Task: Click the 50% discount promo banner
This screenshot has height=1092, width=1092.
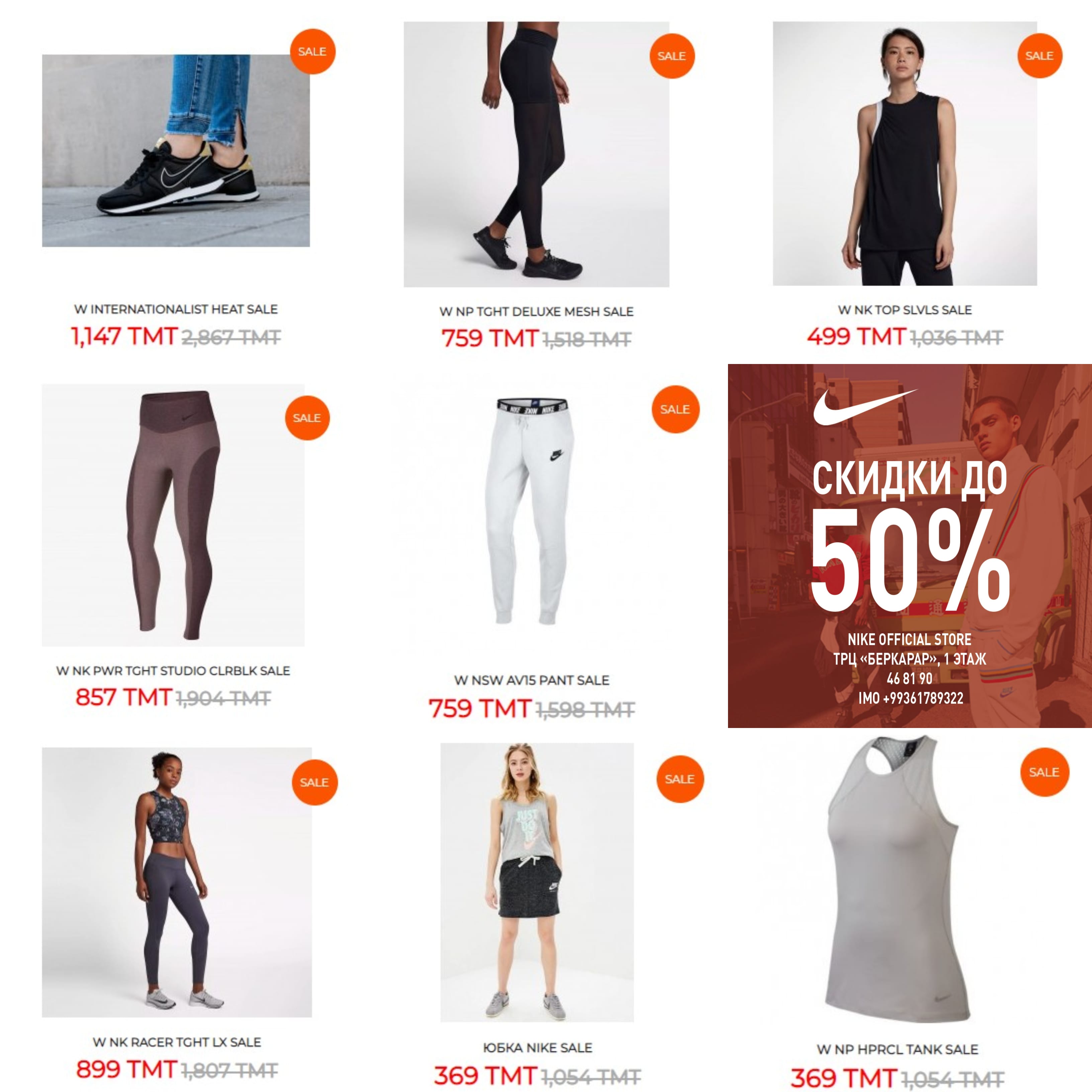Action: click(x=909, y=546)
